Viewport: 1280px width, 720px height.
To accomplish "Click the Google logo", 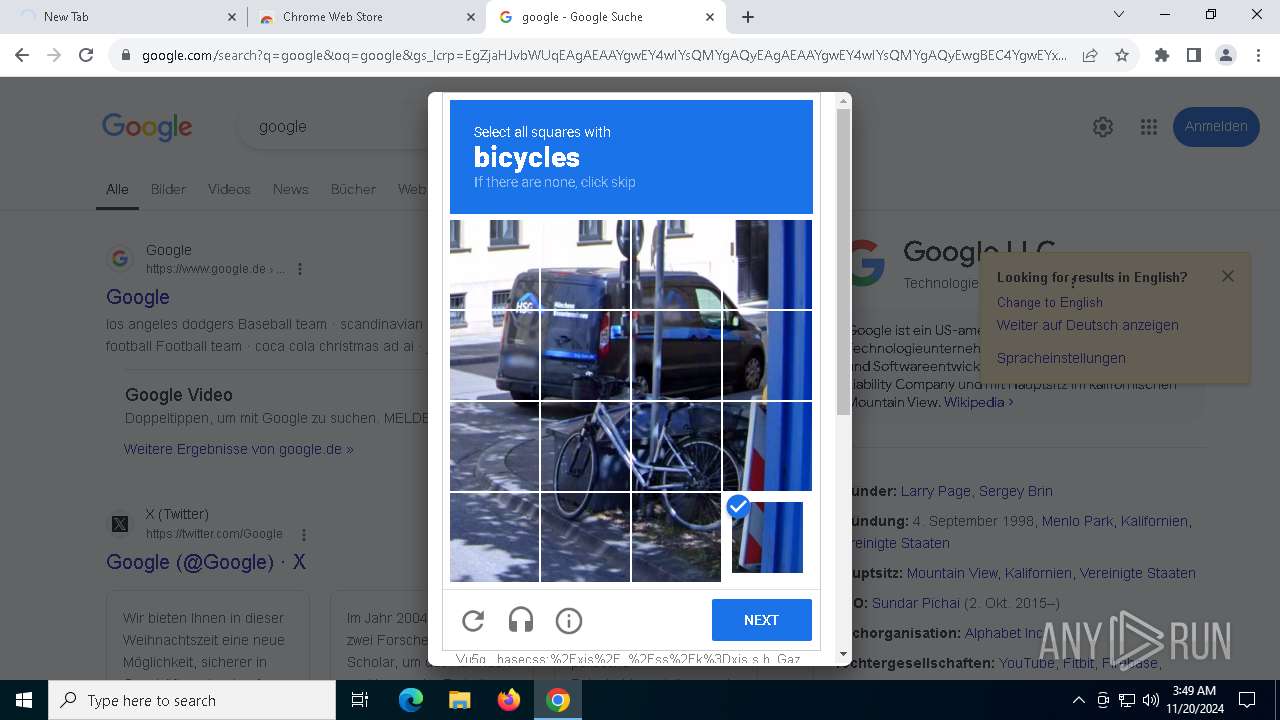I will [x=147, y=127].
